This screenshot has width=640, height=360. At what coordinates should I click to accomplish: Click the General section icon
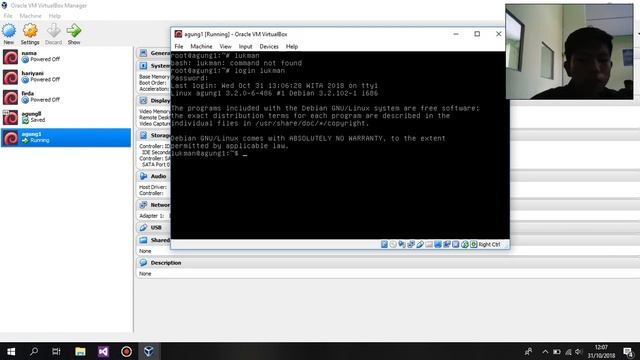pos(143,53)
